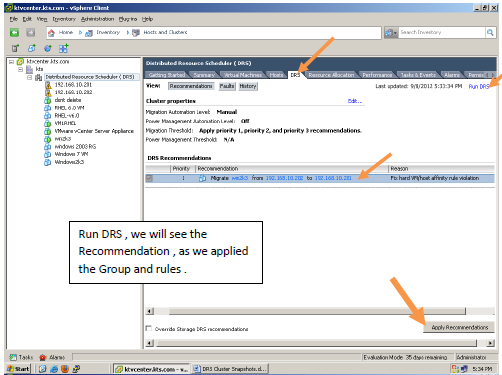The height and width of the screenshot is (375, 502).
Task: Open Firefox from the quick launch
Action: click(65, 369)
